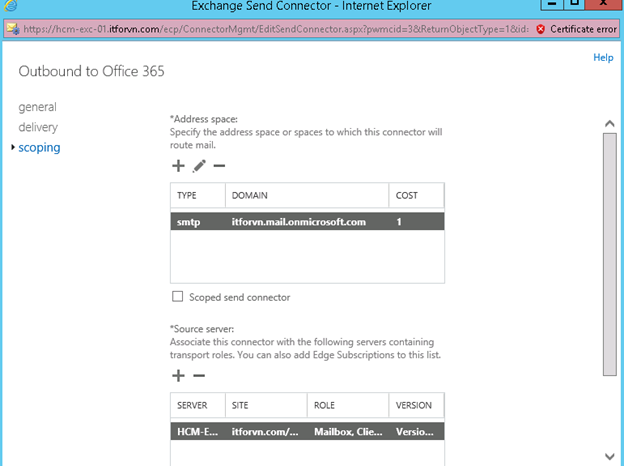Add a source server with plus icon
This screenshot has width=625, height=466.
[x=179, y=376]
